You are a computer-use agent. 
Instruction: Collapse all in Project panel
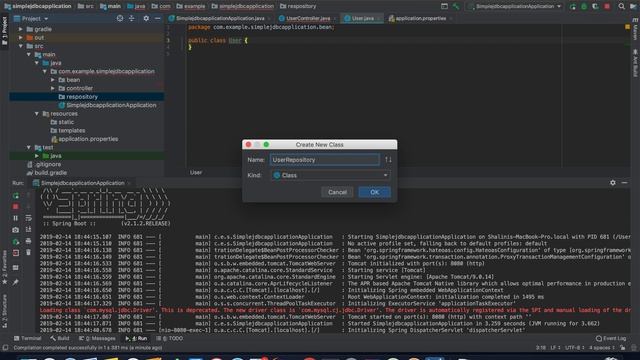(131, 18)
